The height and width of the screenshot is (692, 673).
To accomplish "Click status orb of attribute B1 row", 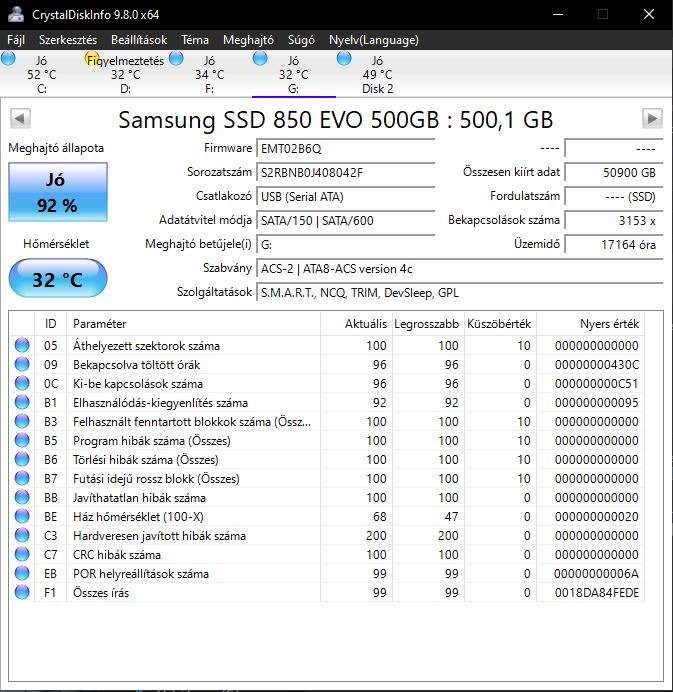I will [x=22, y=402].
